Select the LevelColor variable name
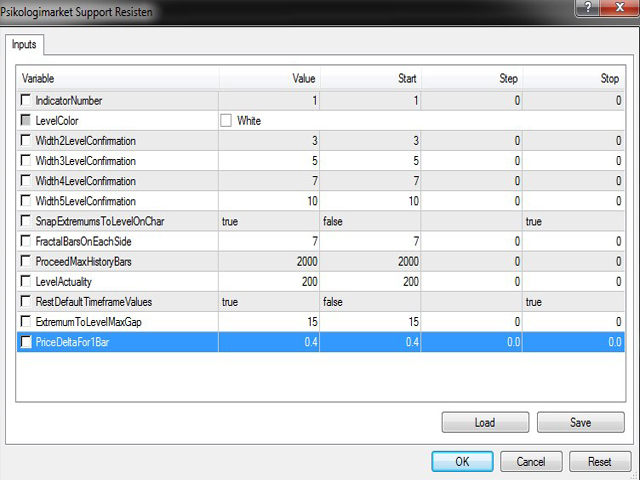Viewport: 640px width, 480px height. pos(57,120)
